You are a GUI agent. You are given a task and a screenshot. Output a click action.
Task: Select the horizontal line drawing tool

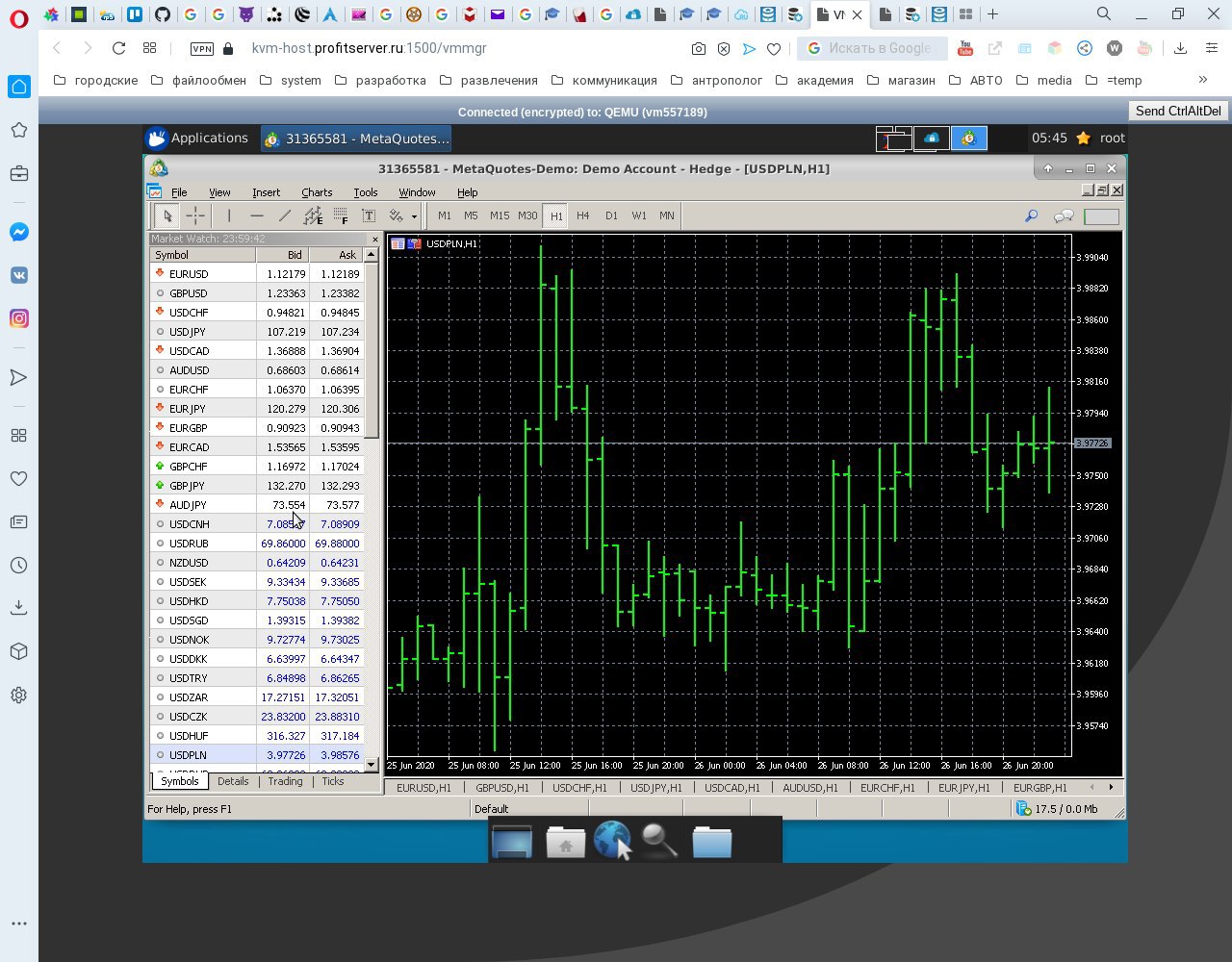[x=257, y=215]
